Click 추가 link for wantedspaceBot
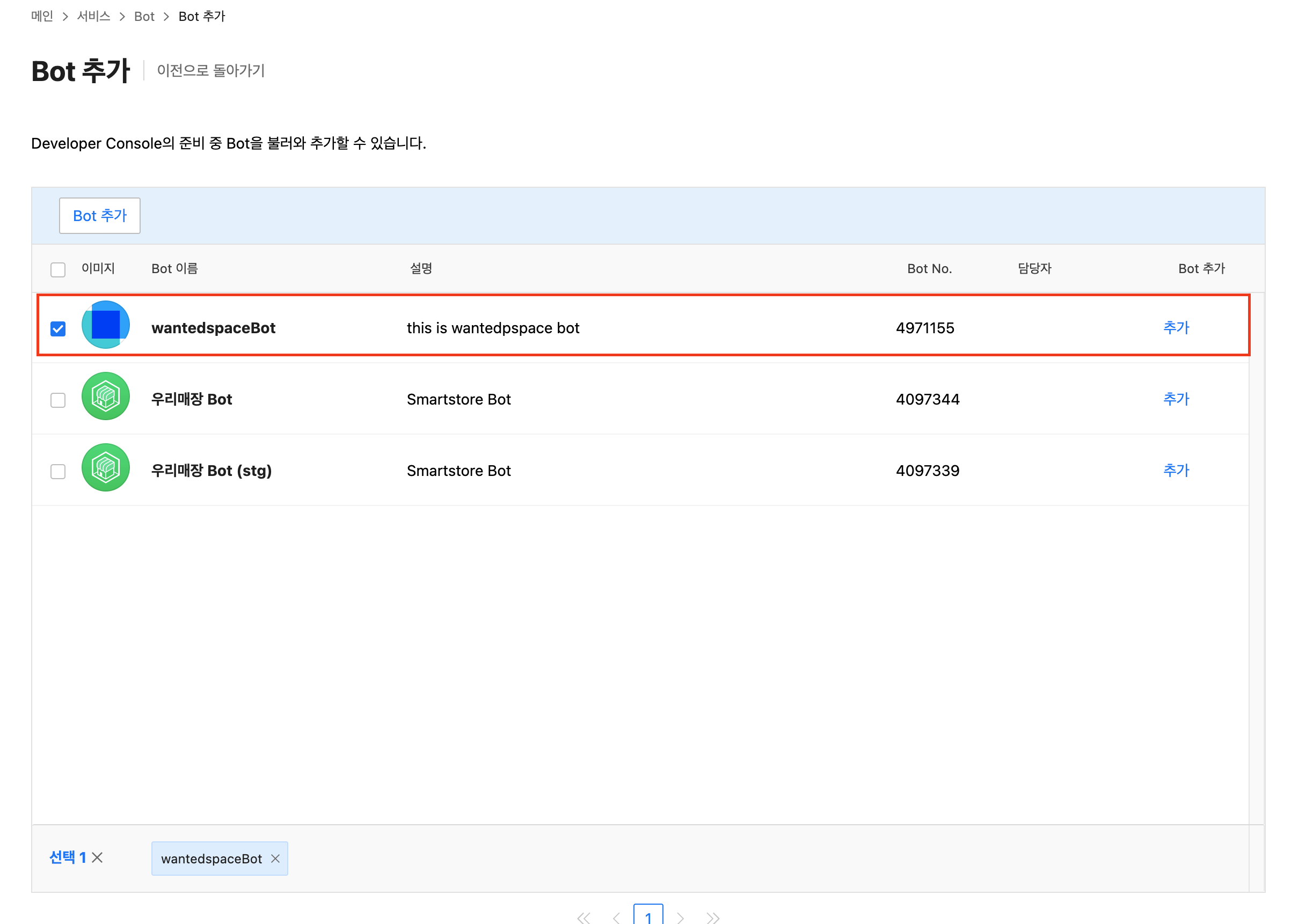The height and width of the screenshot is (924, 1313). (1176, 328)
